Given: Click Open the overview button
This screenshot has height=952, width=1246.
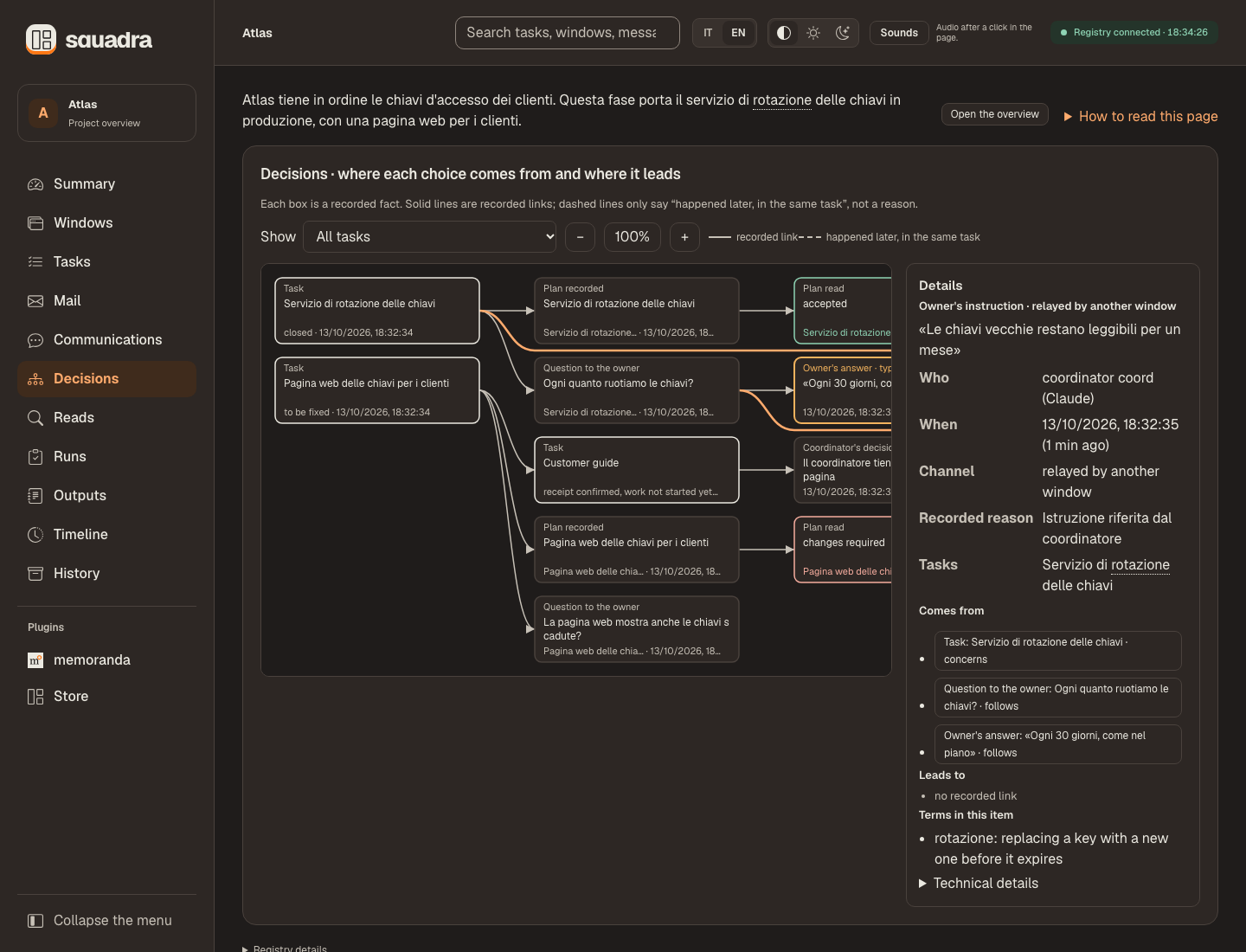Looking at the screenshot, I should click(x=995, y=114).
